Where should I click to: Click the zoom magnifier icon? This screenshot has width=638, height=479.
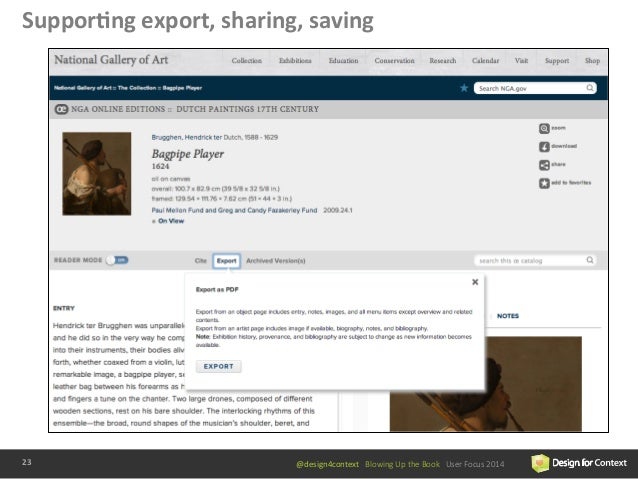click(544, 129)
